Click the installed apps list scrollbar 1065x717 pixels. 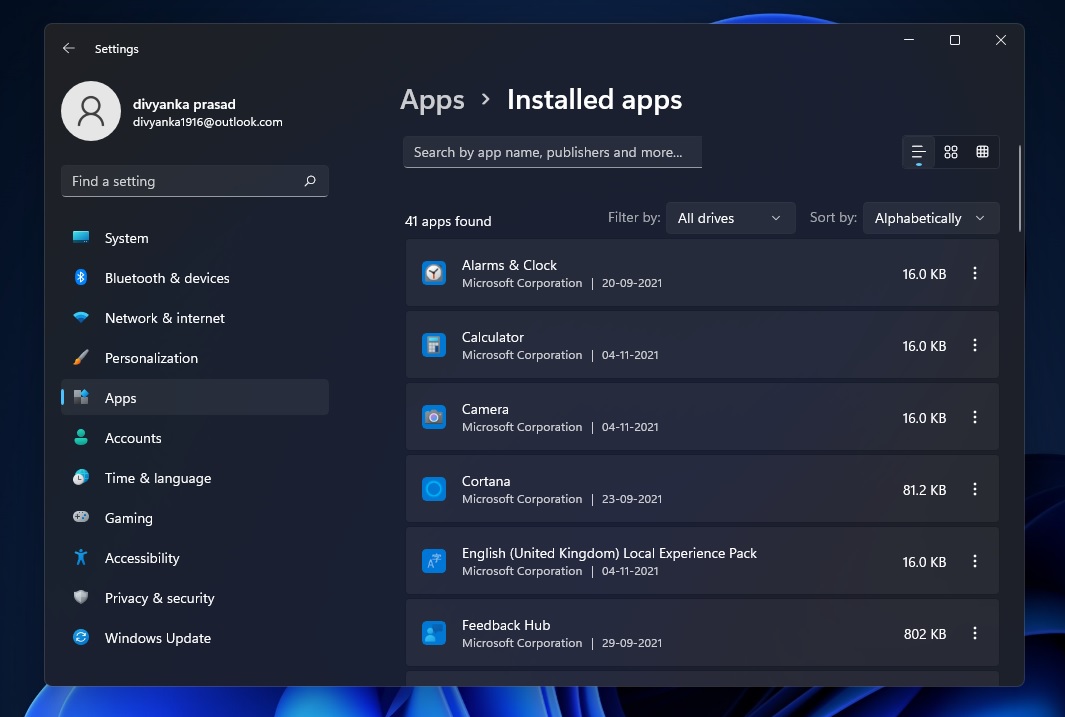point(1019,188)
